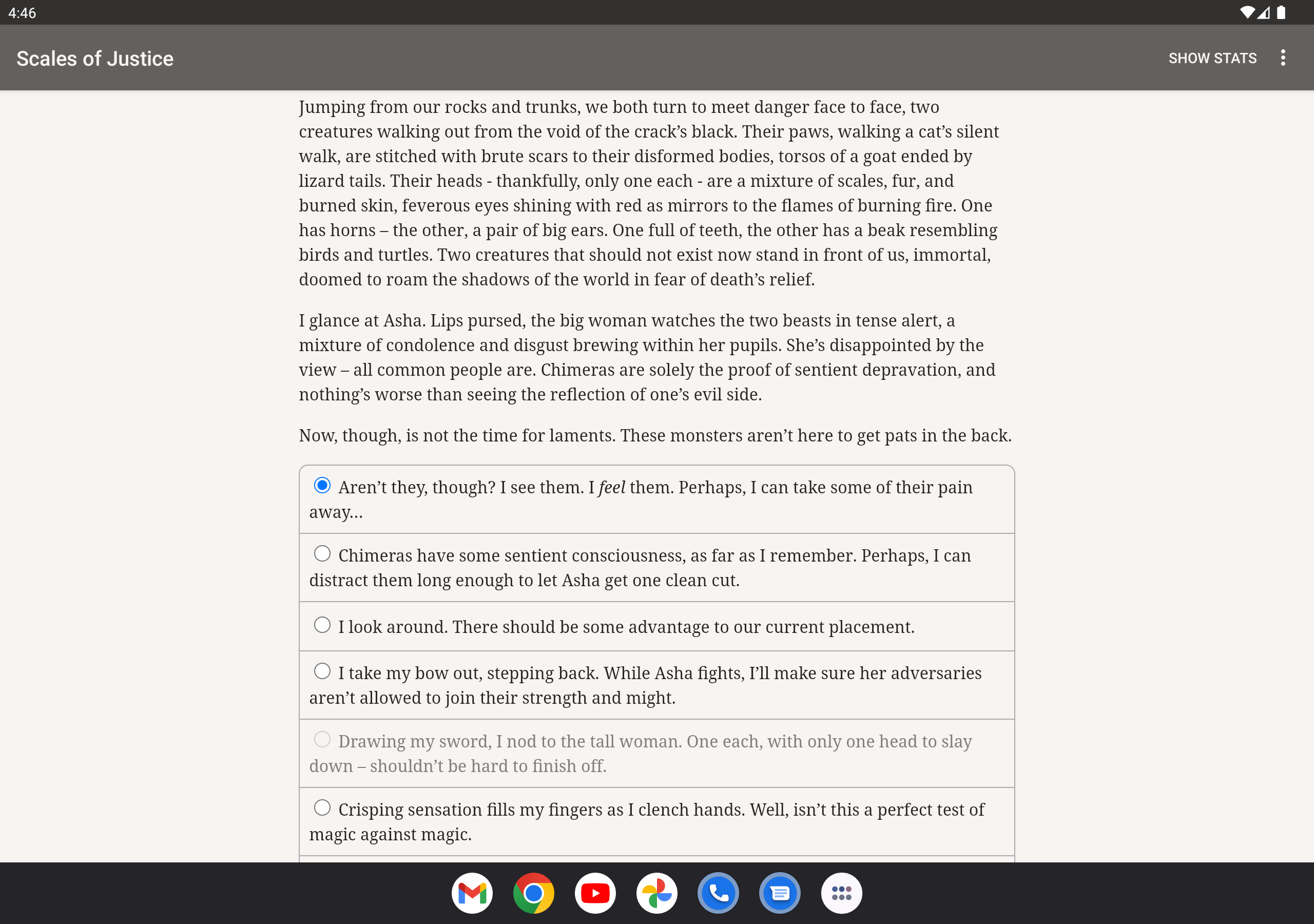Tap the cellular signal icon
Image resolution: width=1314 pixels, height=924 pixels.
[x=1264, y=13]
